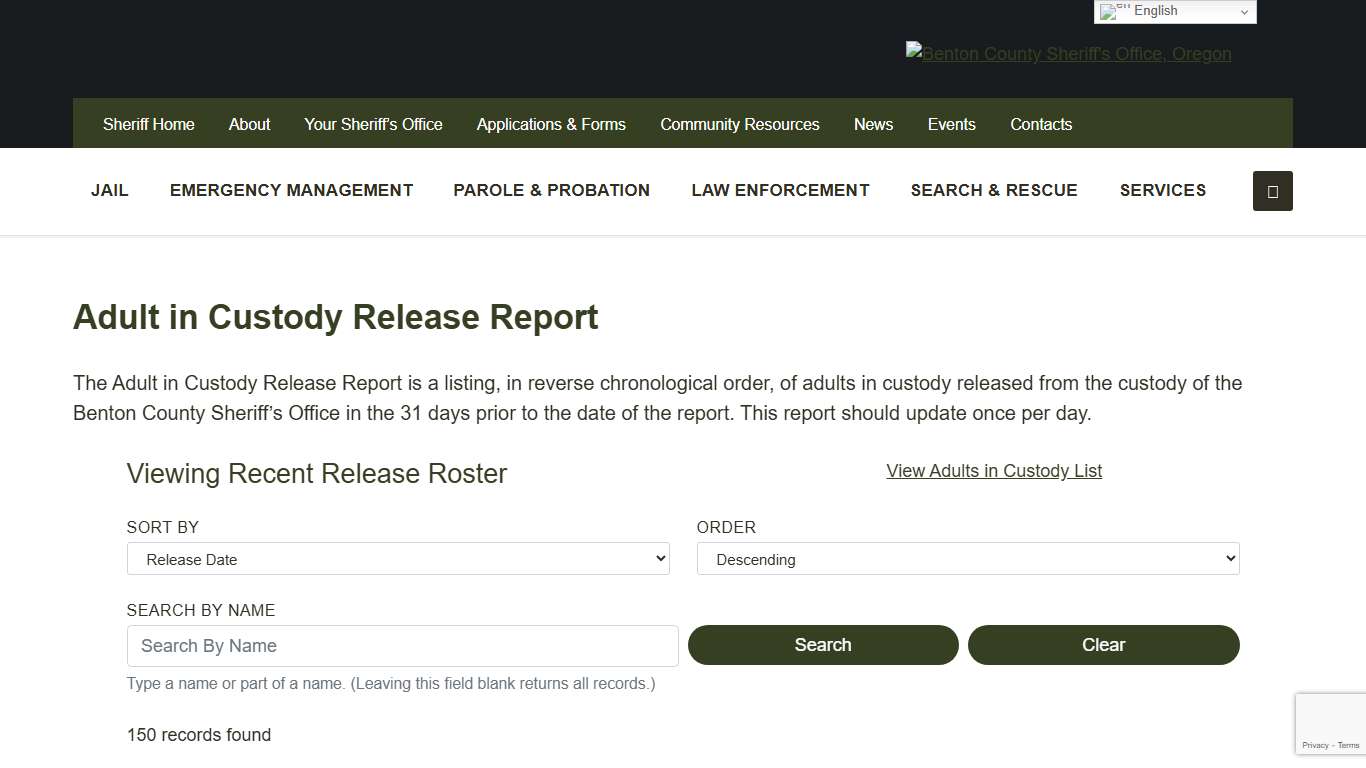Click the Clear button

click(1103, 645)
